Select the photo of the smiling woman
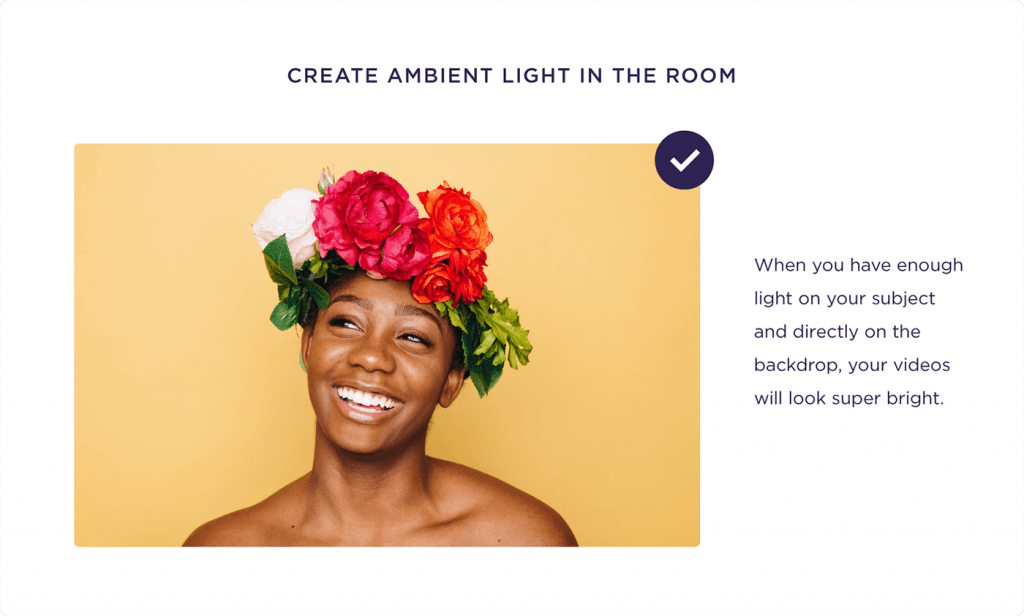Screen dimensions: 1024x616 [x=387, y=345]
